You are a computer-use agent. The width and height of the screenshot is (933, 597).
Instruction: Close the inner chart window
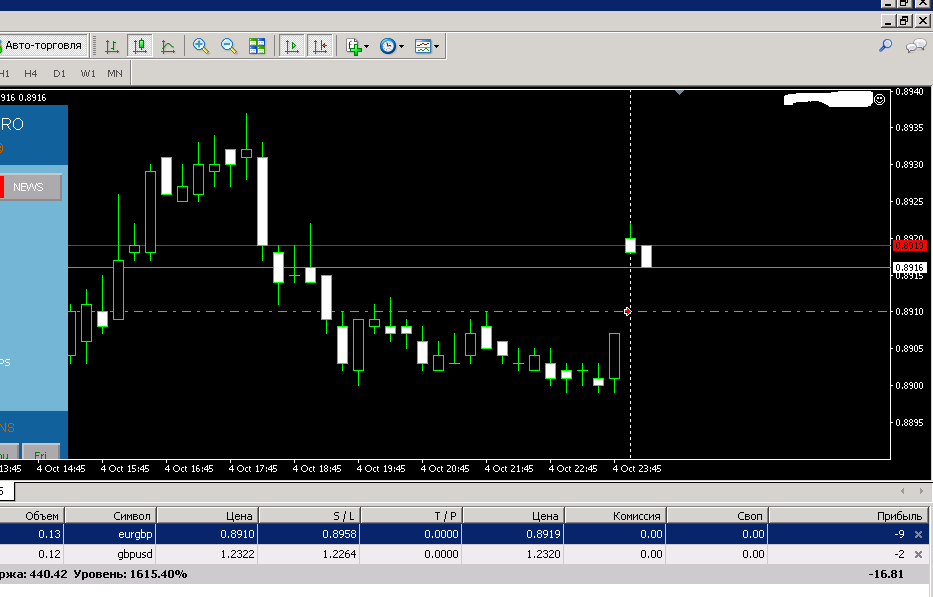coord(922,21)
